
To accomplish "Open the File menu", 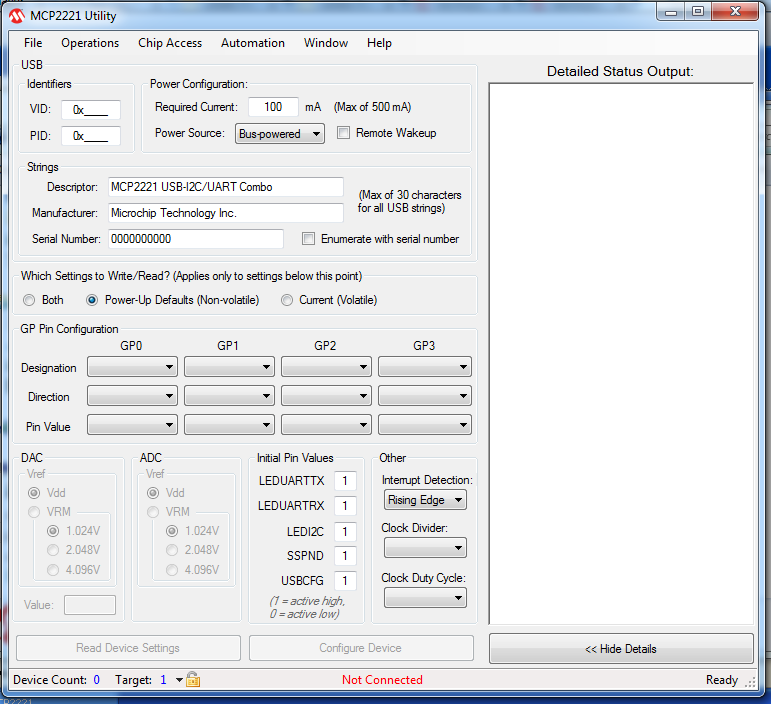I will [33, 43].
